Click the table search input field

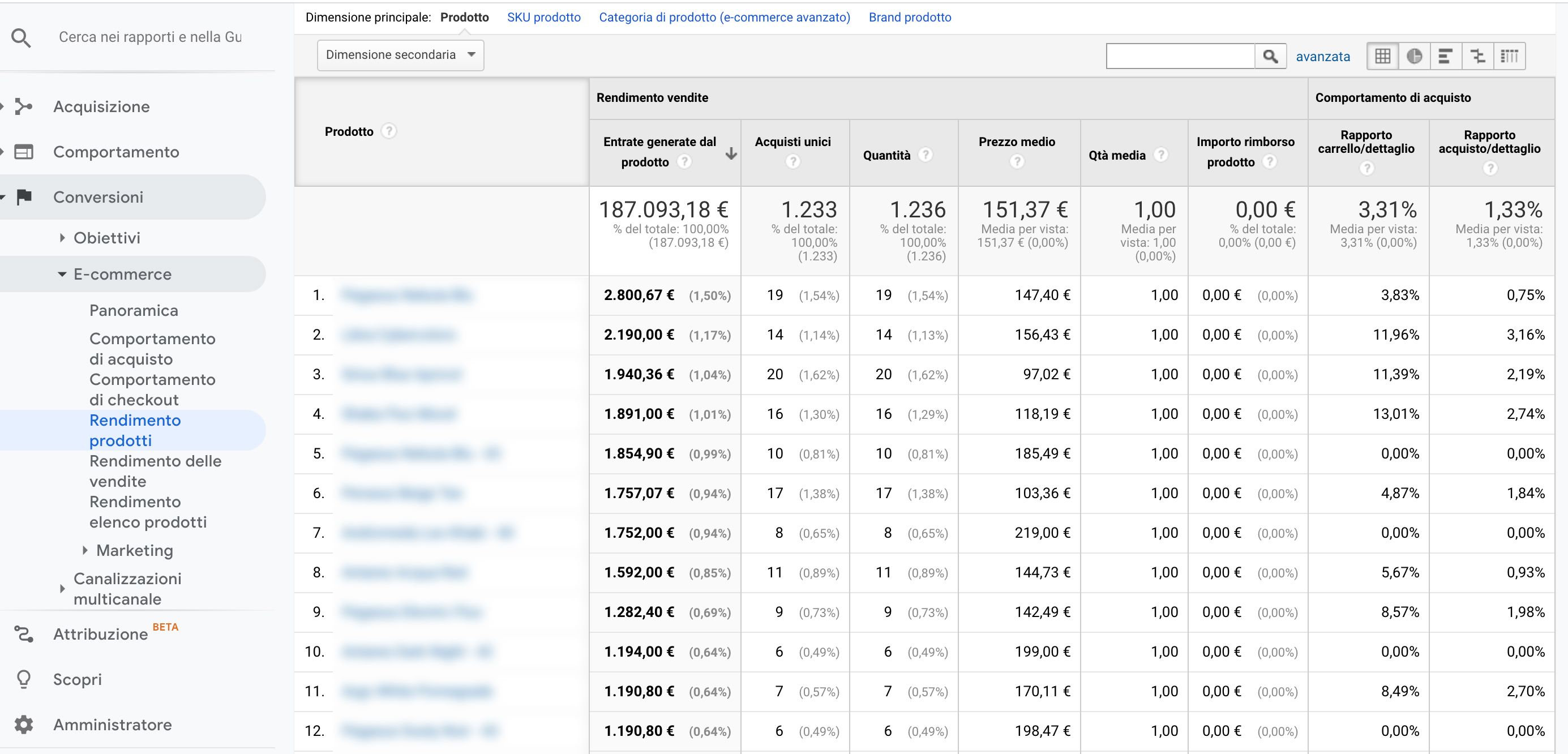tap(1180, 56)
